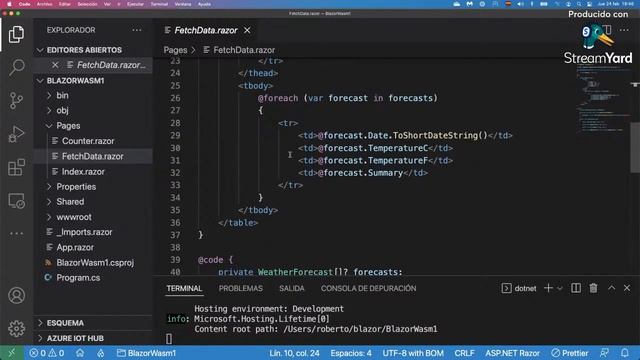
Task: Select BlazorWasm1 project in status bar
Action: tap(146, 353)
